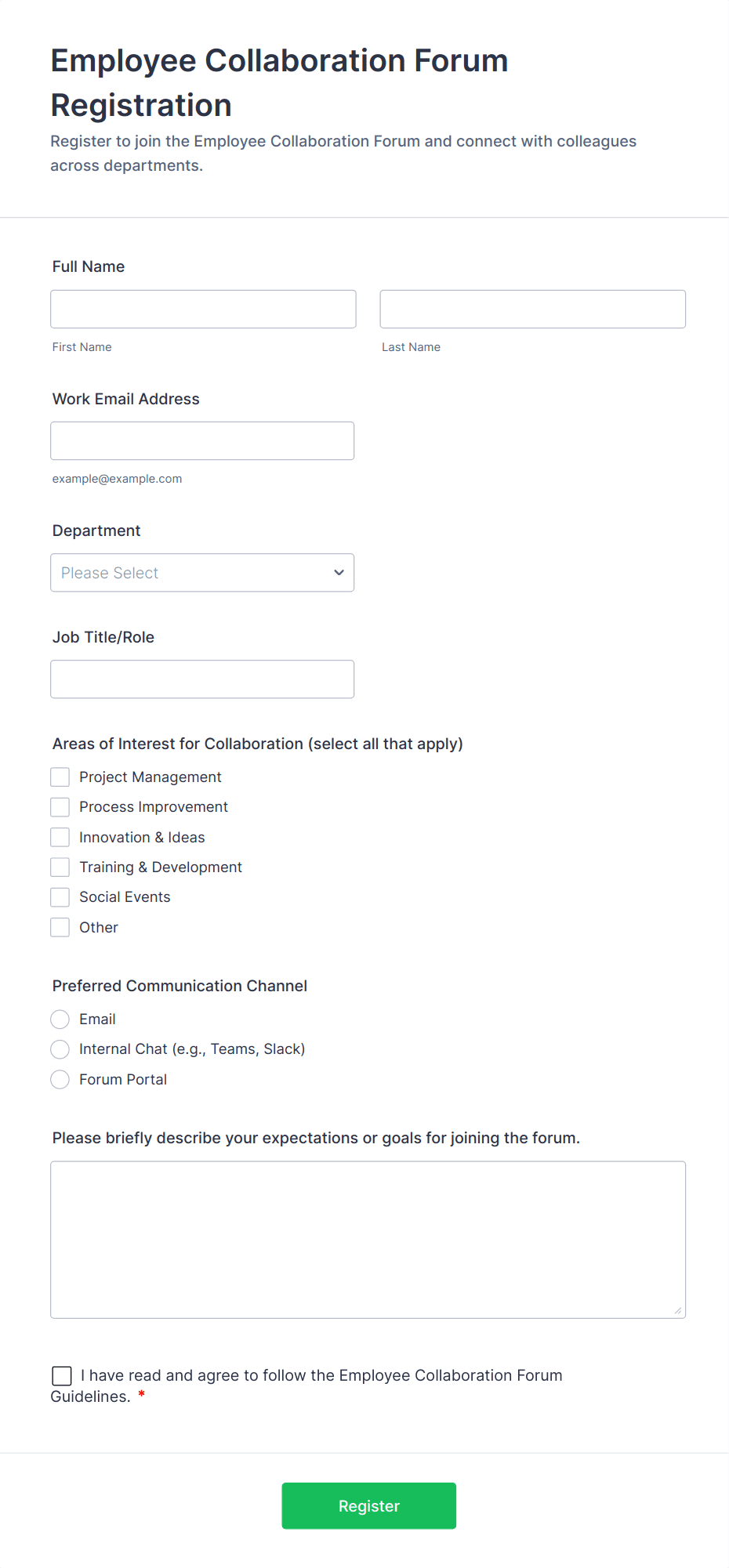The height and width of the screenshot is (1568, 729).
Task: Check the Other collaboration interest
Action: pos(60,927)
